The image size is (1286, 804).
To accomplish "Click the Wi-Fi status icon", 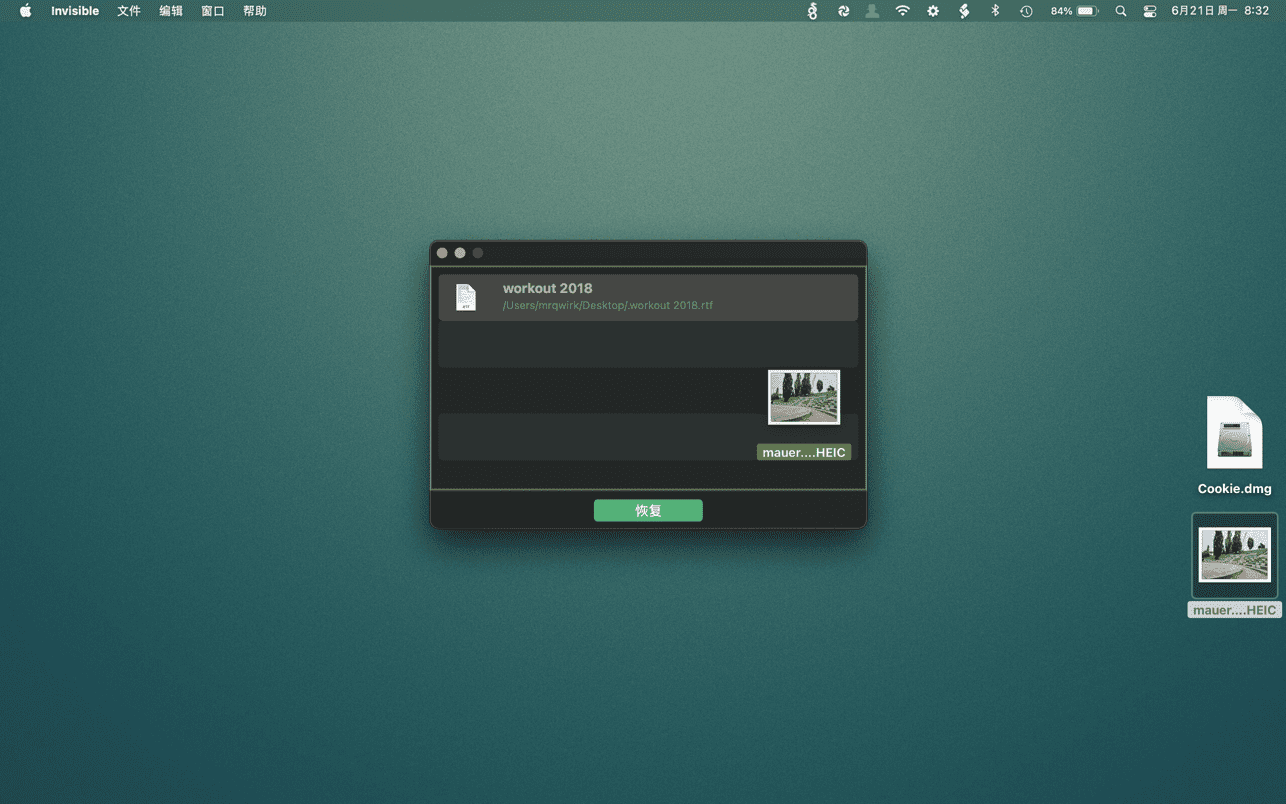I will 902,11.
